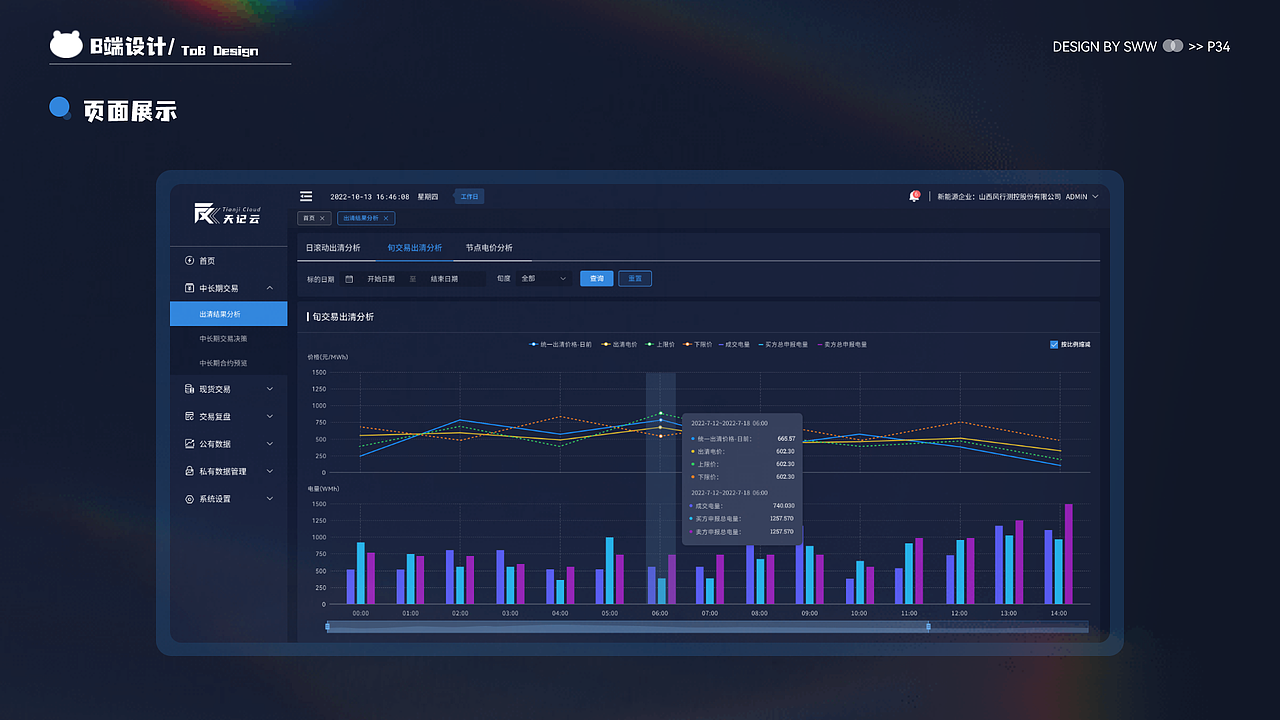
Task: Click the right handle of the chart zoom slider
Action: pos(928,627)
